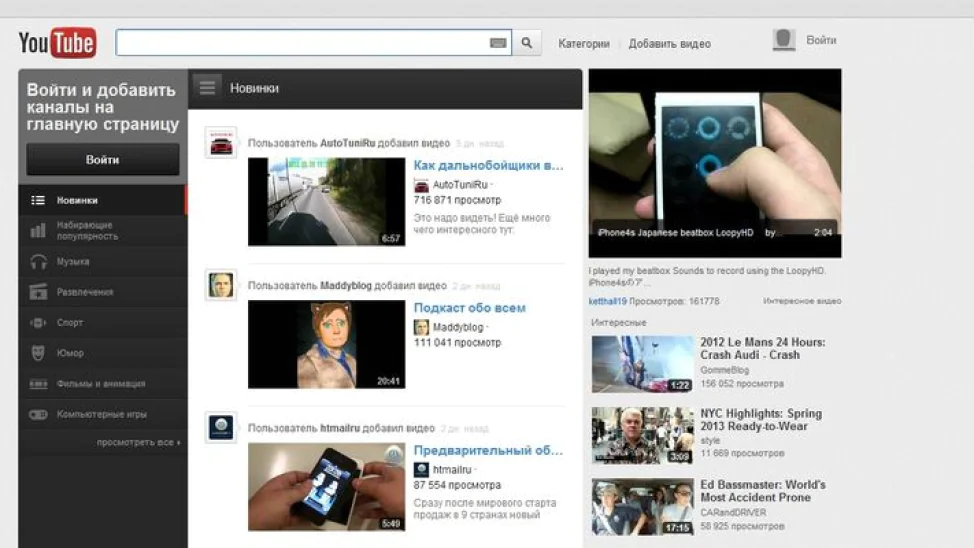Open Ed Bassmaster: World's Most Accident Prone
The height and width of the screenshot is (548, 974).
(763, 491)
